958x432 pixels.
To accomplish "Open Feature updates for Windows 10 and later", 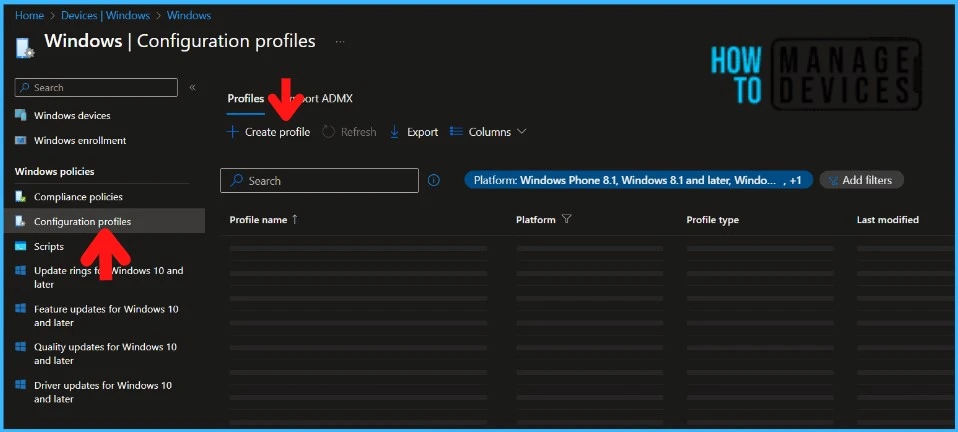I will pos(106,316).
